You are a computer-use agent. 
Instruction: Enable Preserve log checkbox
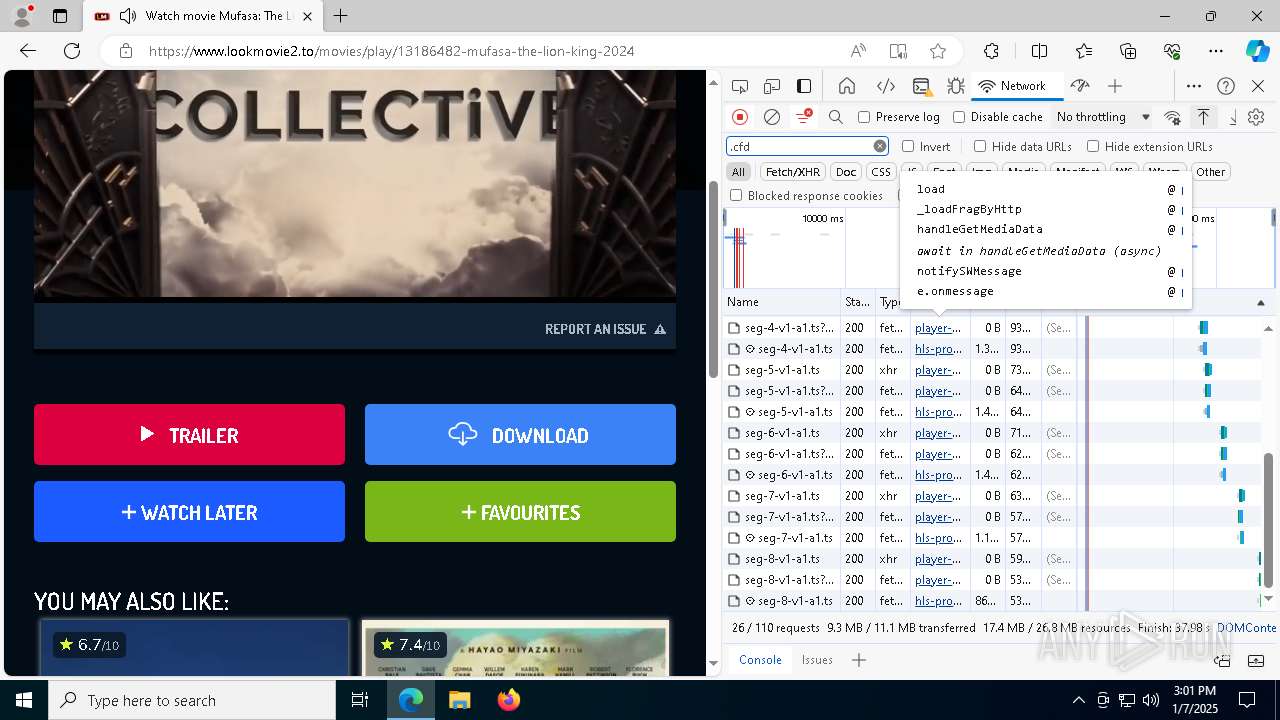[x=864, y=117]
